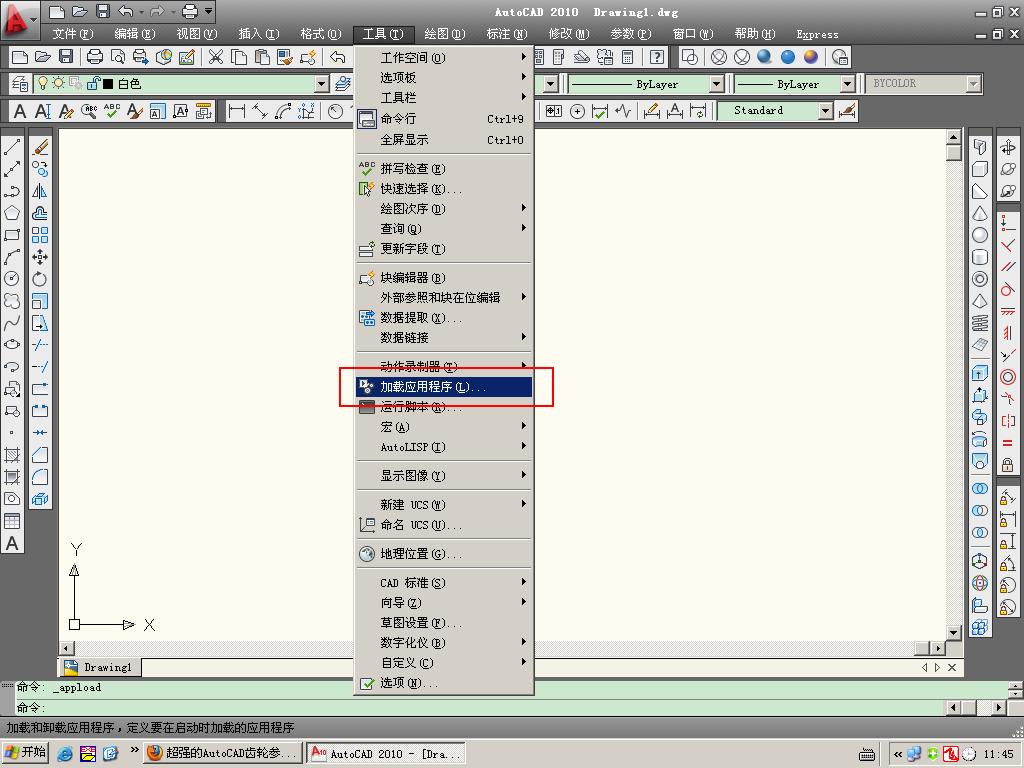Expand AutoLISP submenu
This screenshot has width=1024, height=768.
(x=444, y=447)
